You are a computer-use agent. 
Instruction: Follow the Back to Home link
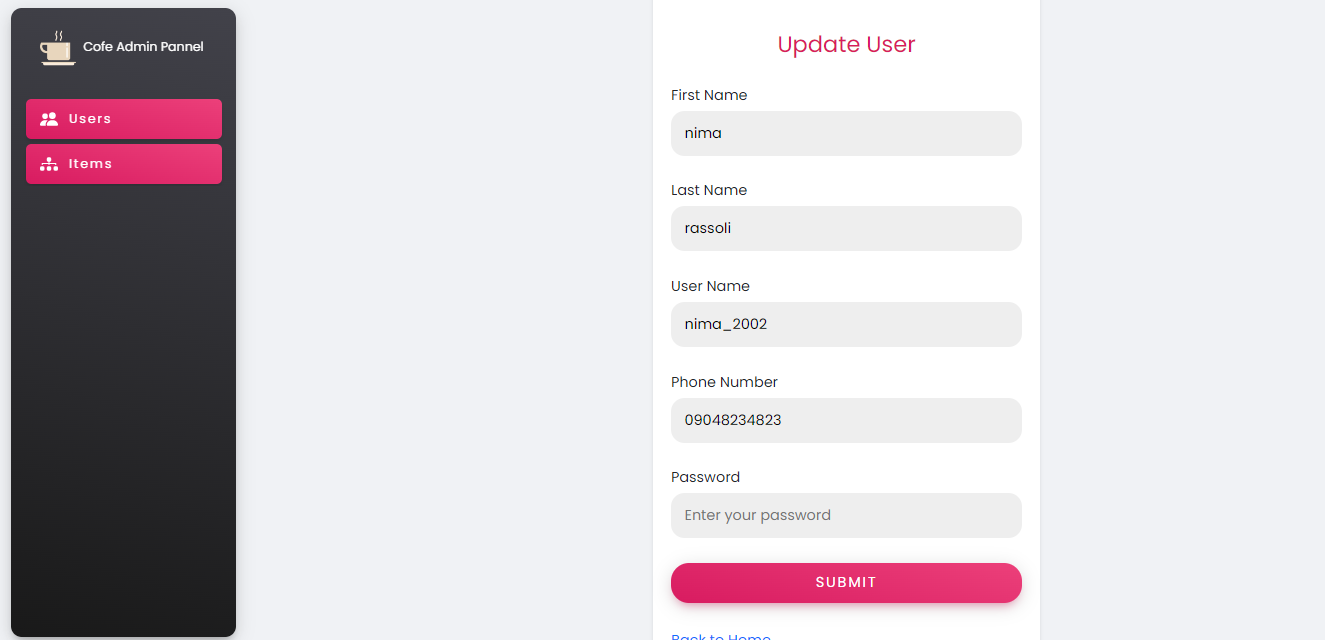click(x=721, y=635)
